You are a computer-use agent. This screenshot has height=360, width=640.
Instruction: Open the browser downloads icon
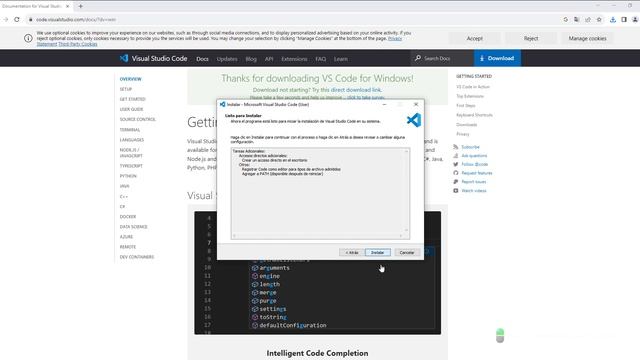(x=613, y=19)
